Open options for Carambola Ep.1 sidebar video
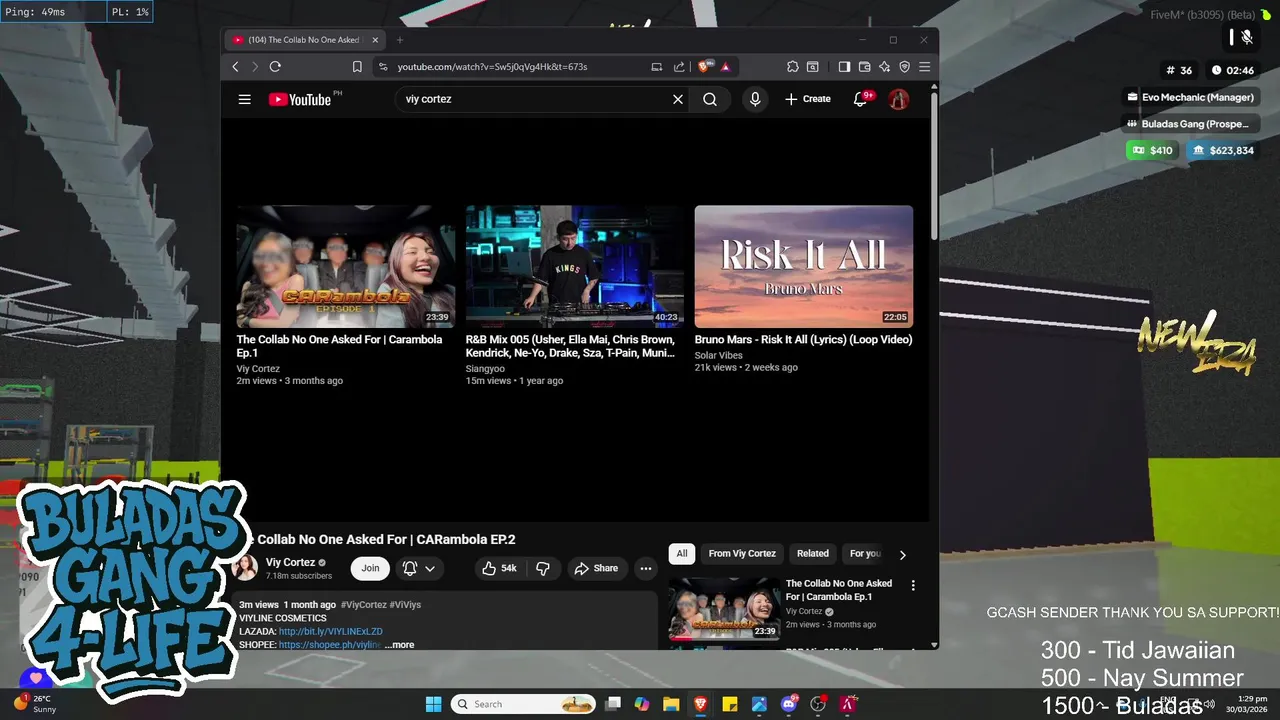Image resolution: width=1280 pixels, height=720 pixels. [x=912, y=585]
